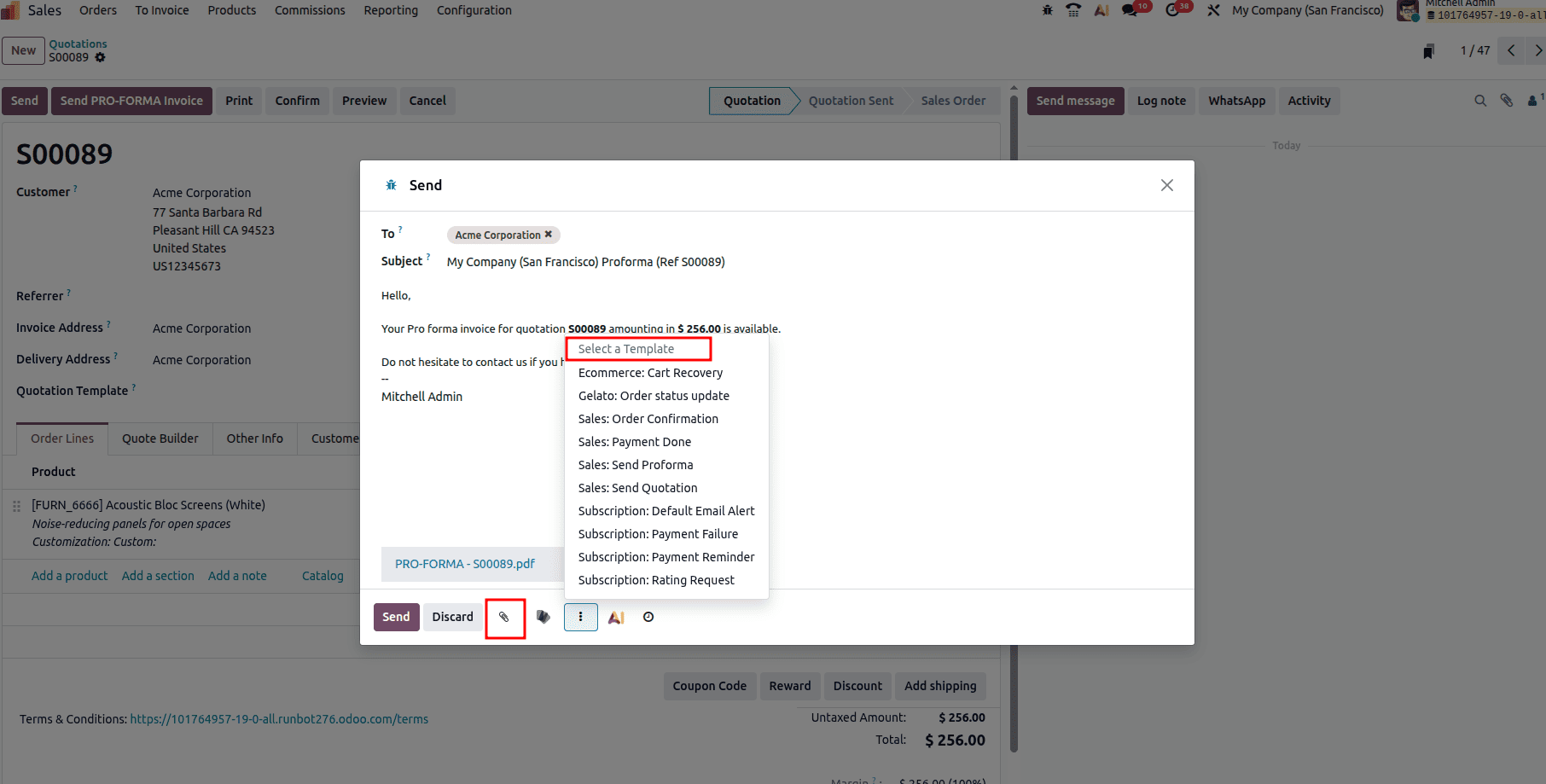Click the bookmark icon near record pager
1546x784 pixels.
1428,52
